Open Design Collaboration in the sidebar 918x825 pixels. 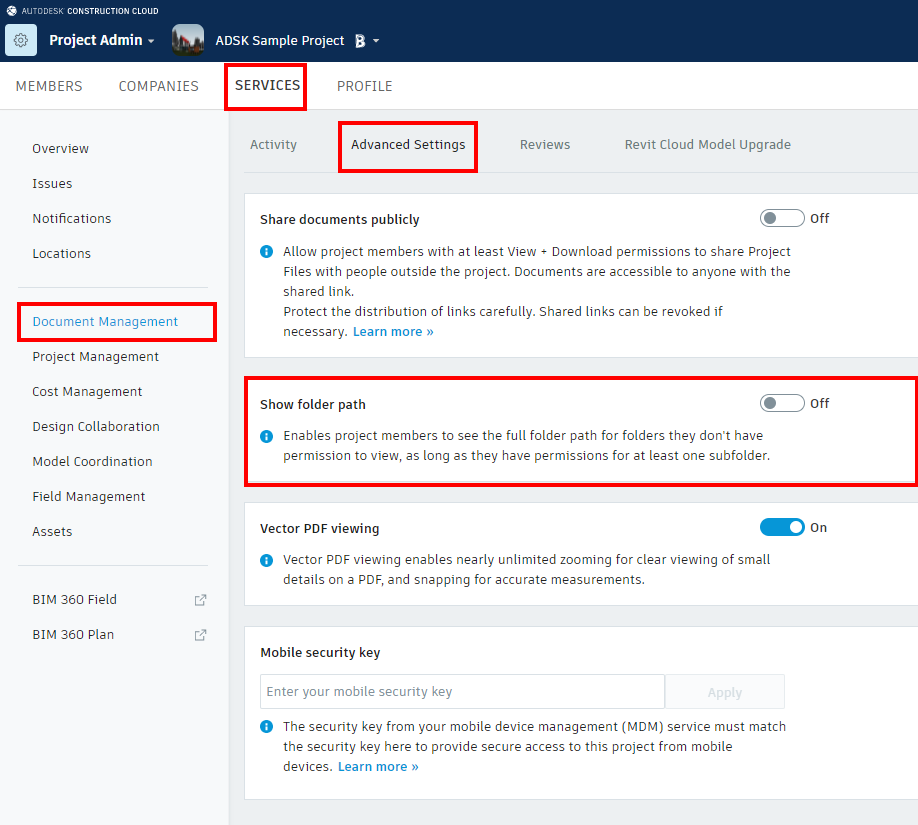pos(96,427)
